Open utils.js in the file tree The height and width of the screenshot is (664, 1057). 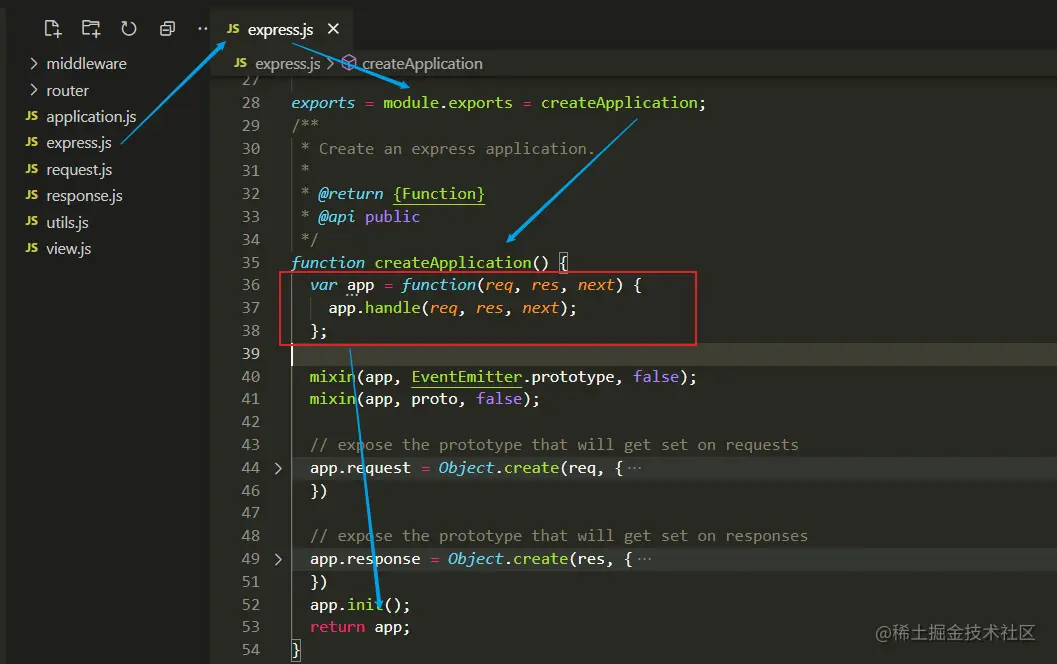point(67,222)
